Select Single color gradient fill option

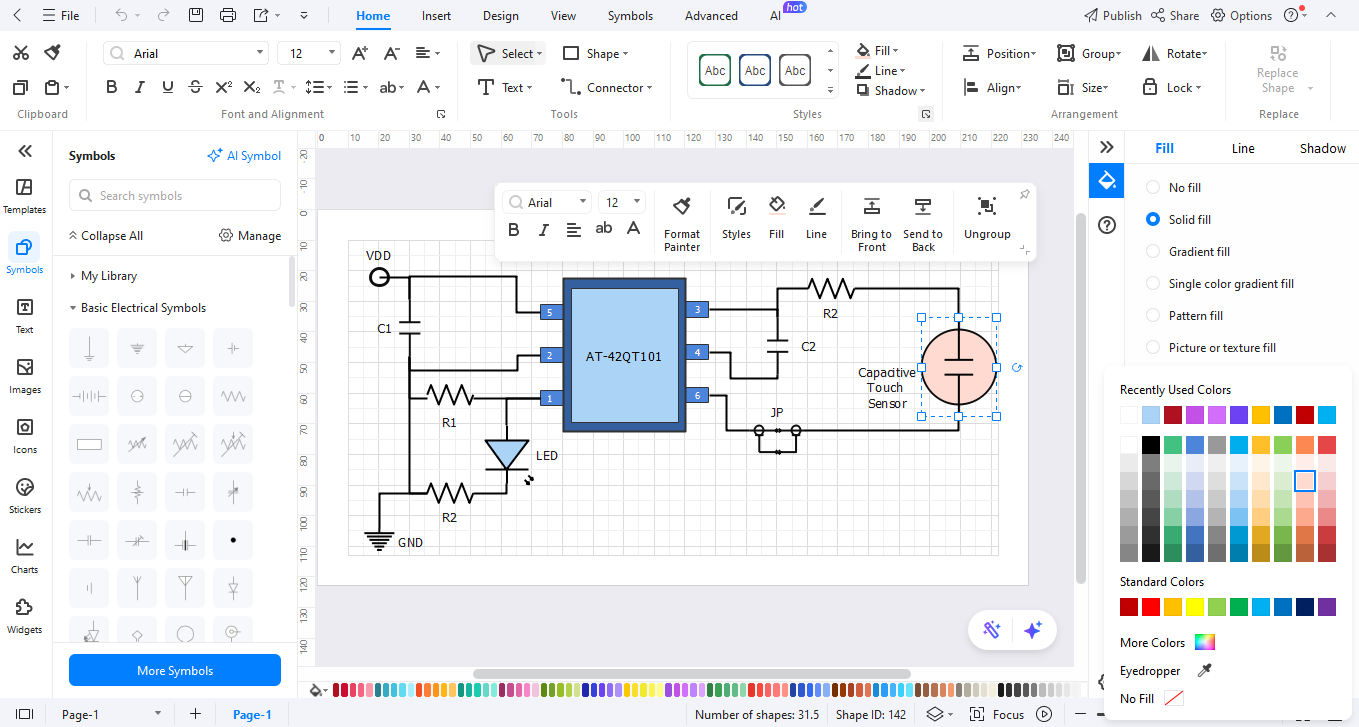(1153, 283)
